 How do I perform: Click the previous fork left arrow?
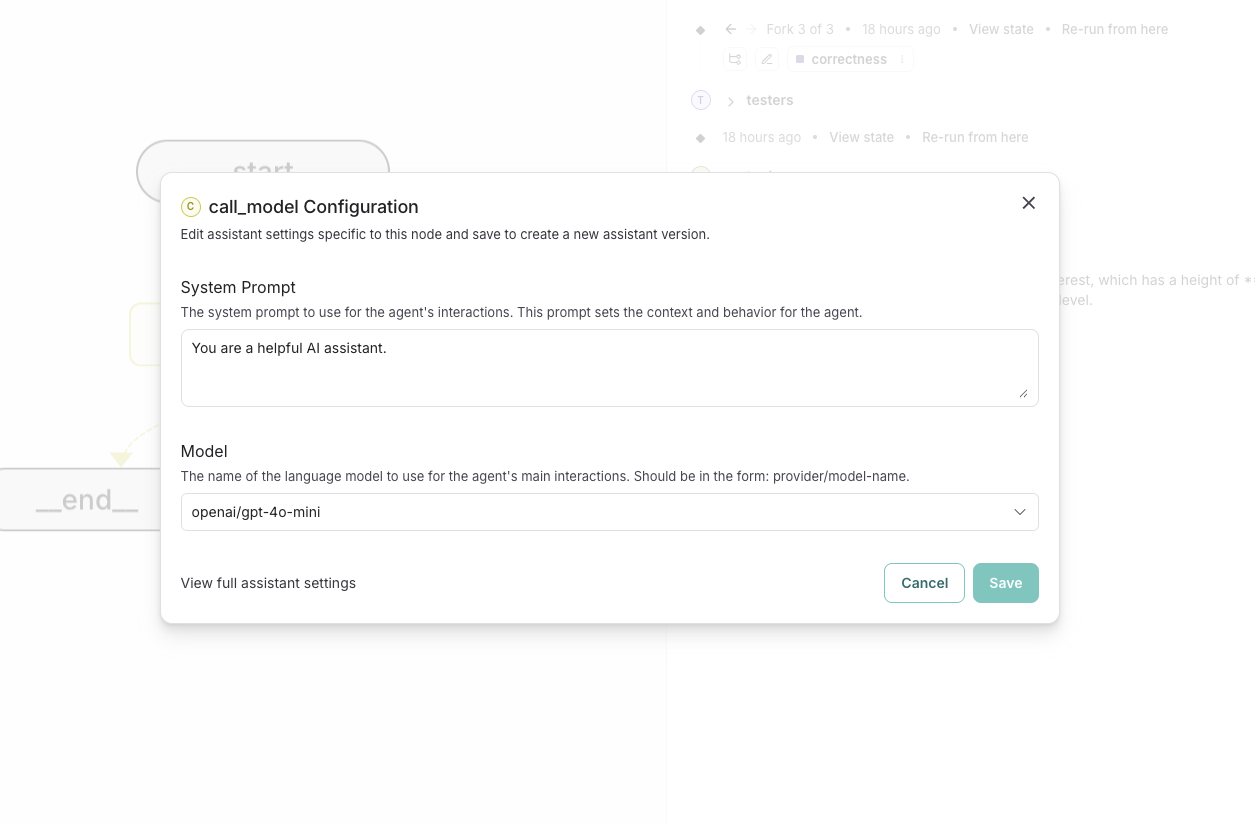click(x=731, y=29)
